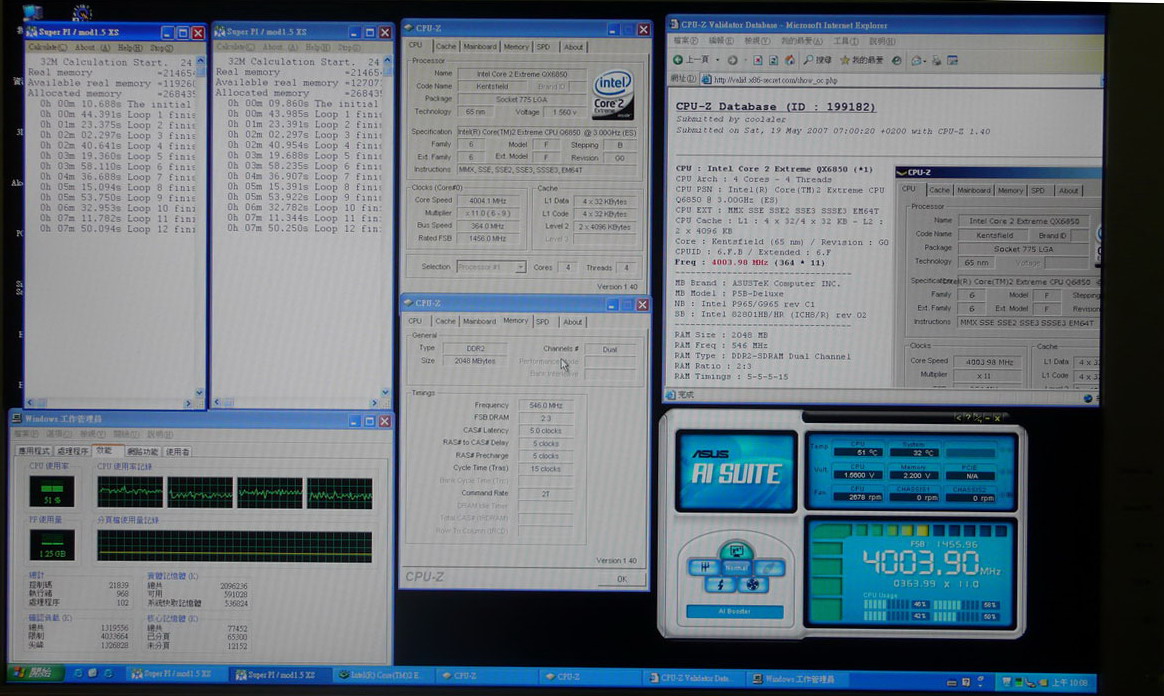Switch to the Mainboard tab in top CPU-Z window
Image resolution: width=1164 pixels, height=696 pixels.
coord(480,46)
